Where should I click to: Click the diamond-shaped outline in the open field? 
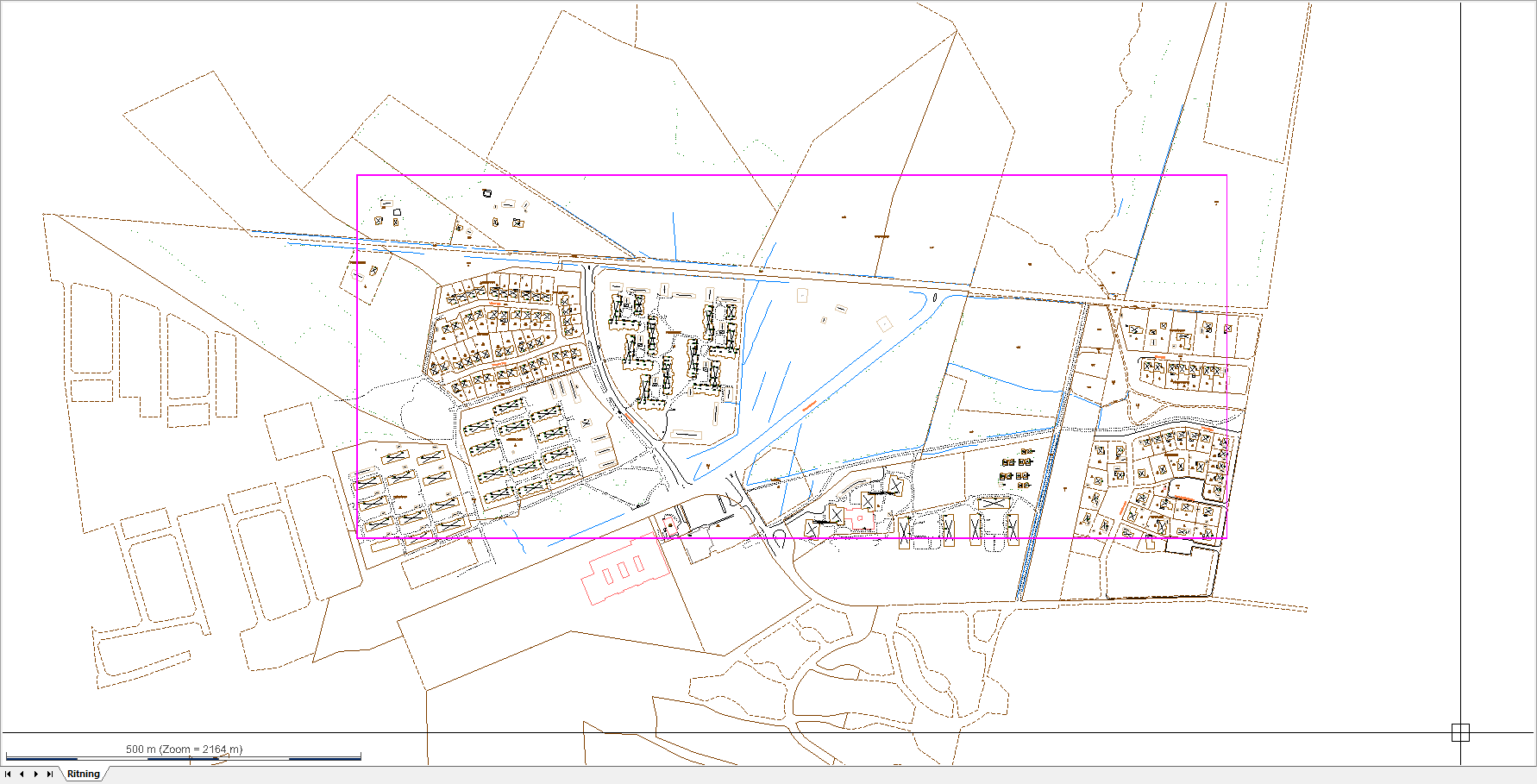pyautogui.click(x=884, y=323)
